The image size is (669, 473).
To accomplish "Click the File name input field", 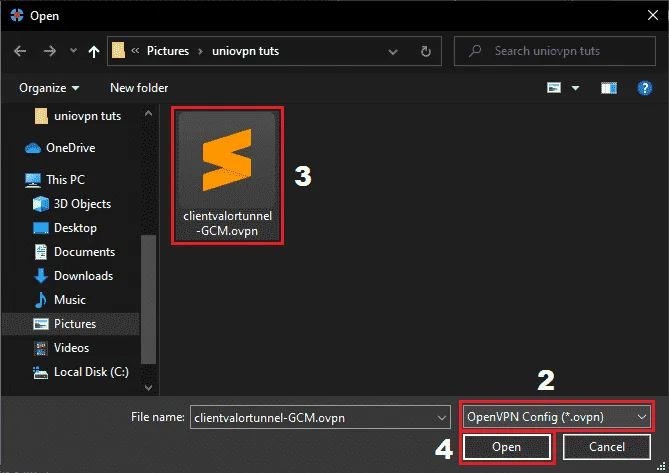I will pyautogui.click(x=313, y=418).
